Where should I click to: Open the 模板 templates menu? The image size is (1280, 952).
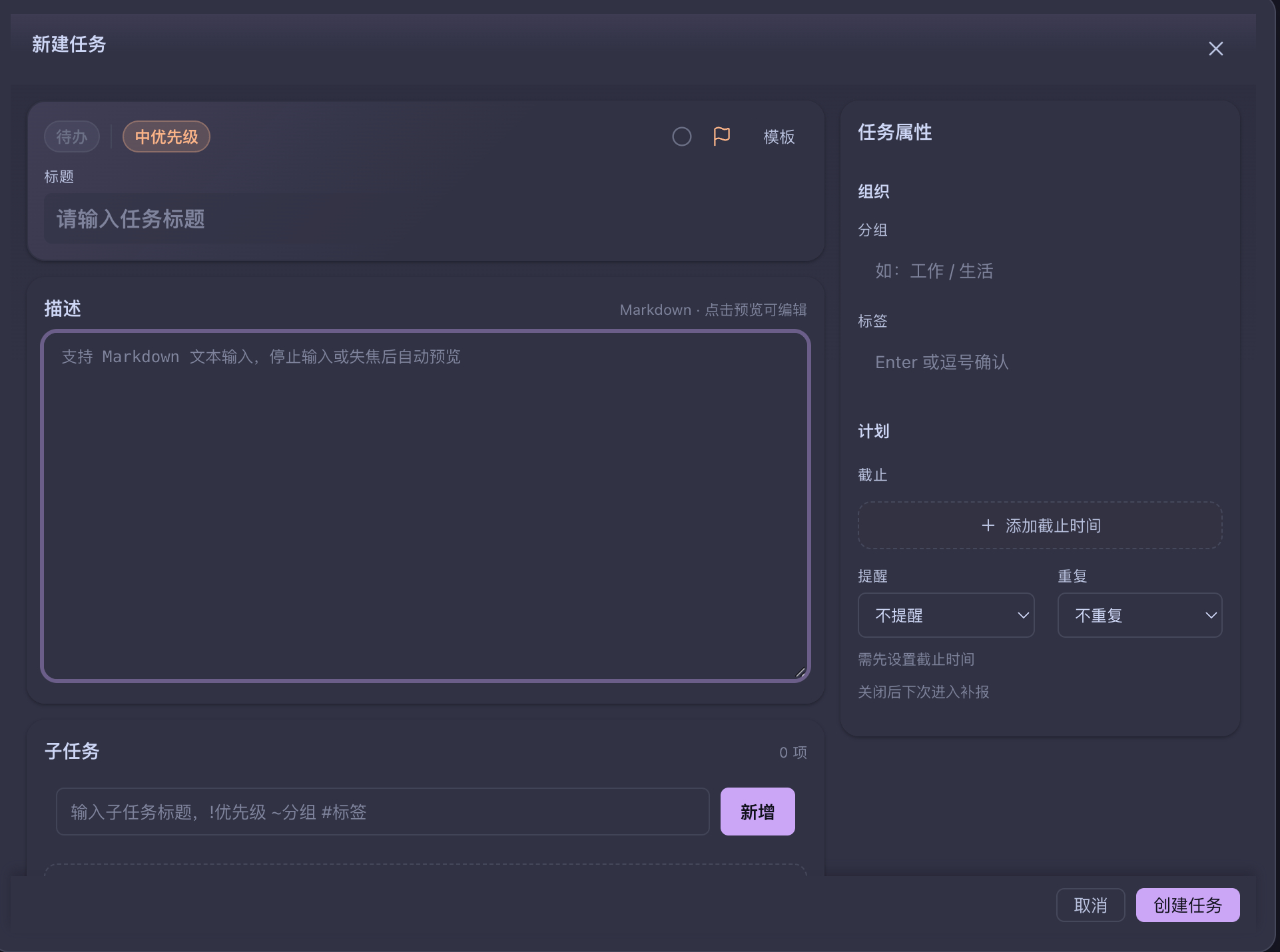[779, 136]
